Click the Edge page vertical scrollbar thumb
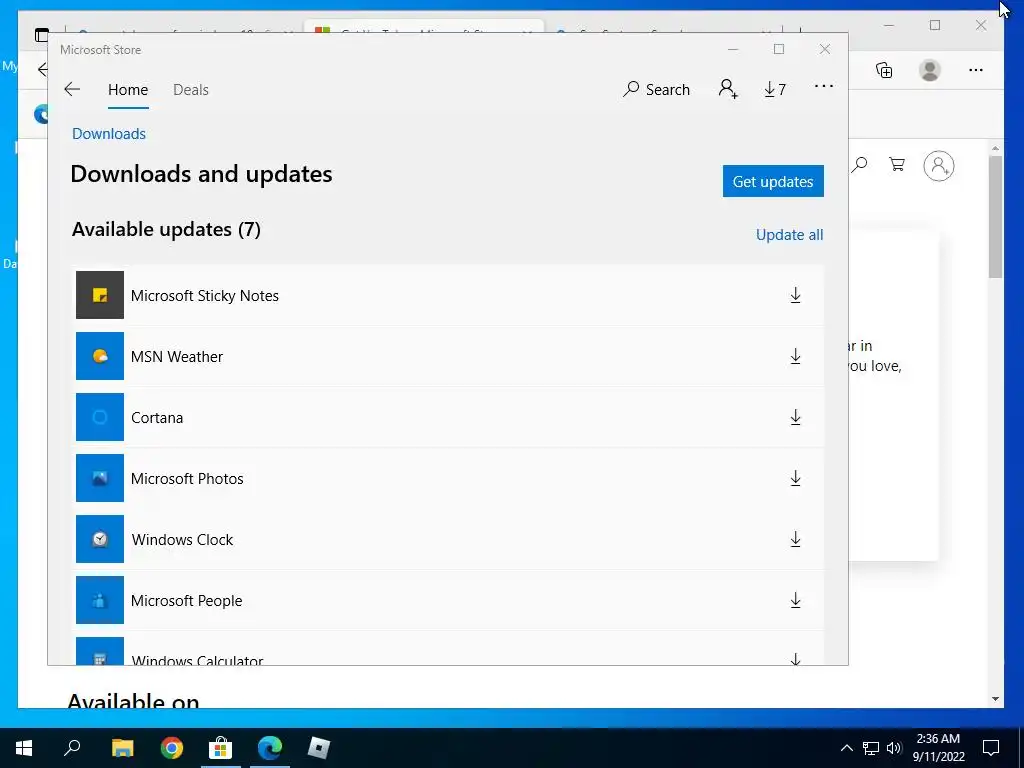The image size is (1024, 768). (995, 217)
